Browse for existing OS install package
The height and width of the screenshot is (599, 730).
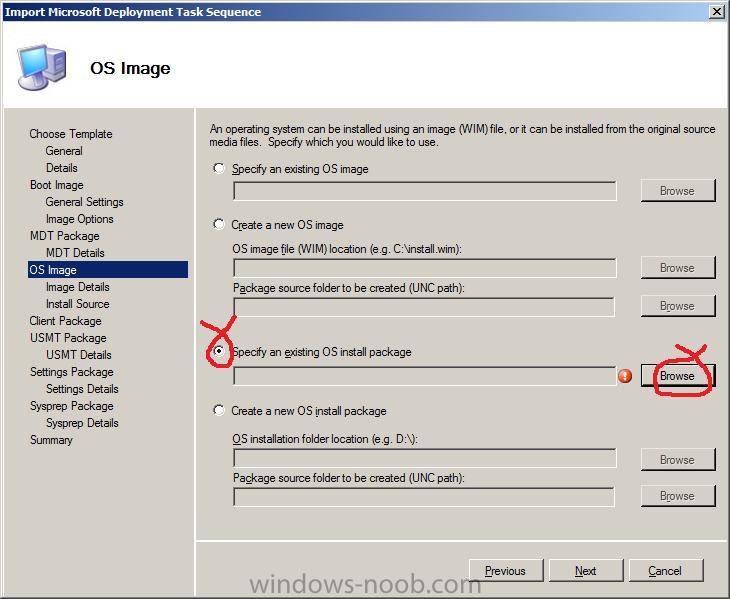[x=677, y=376]
